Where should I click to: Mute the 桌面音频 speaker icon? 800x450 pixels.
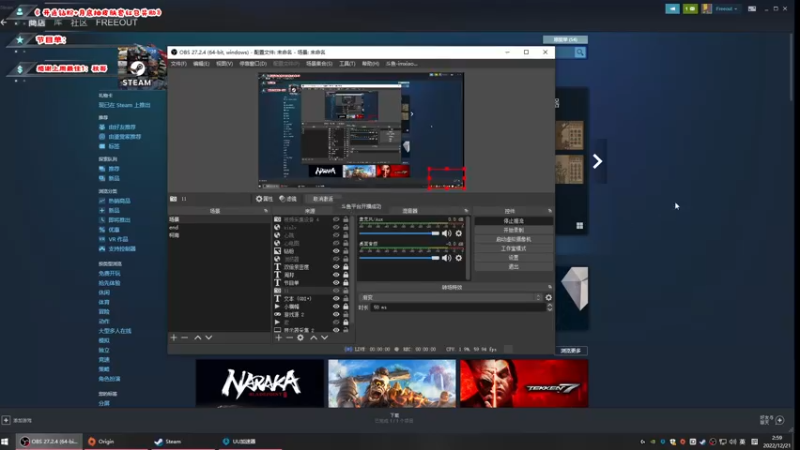coord(447,258)
